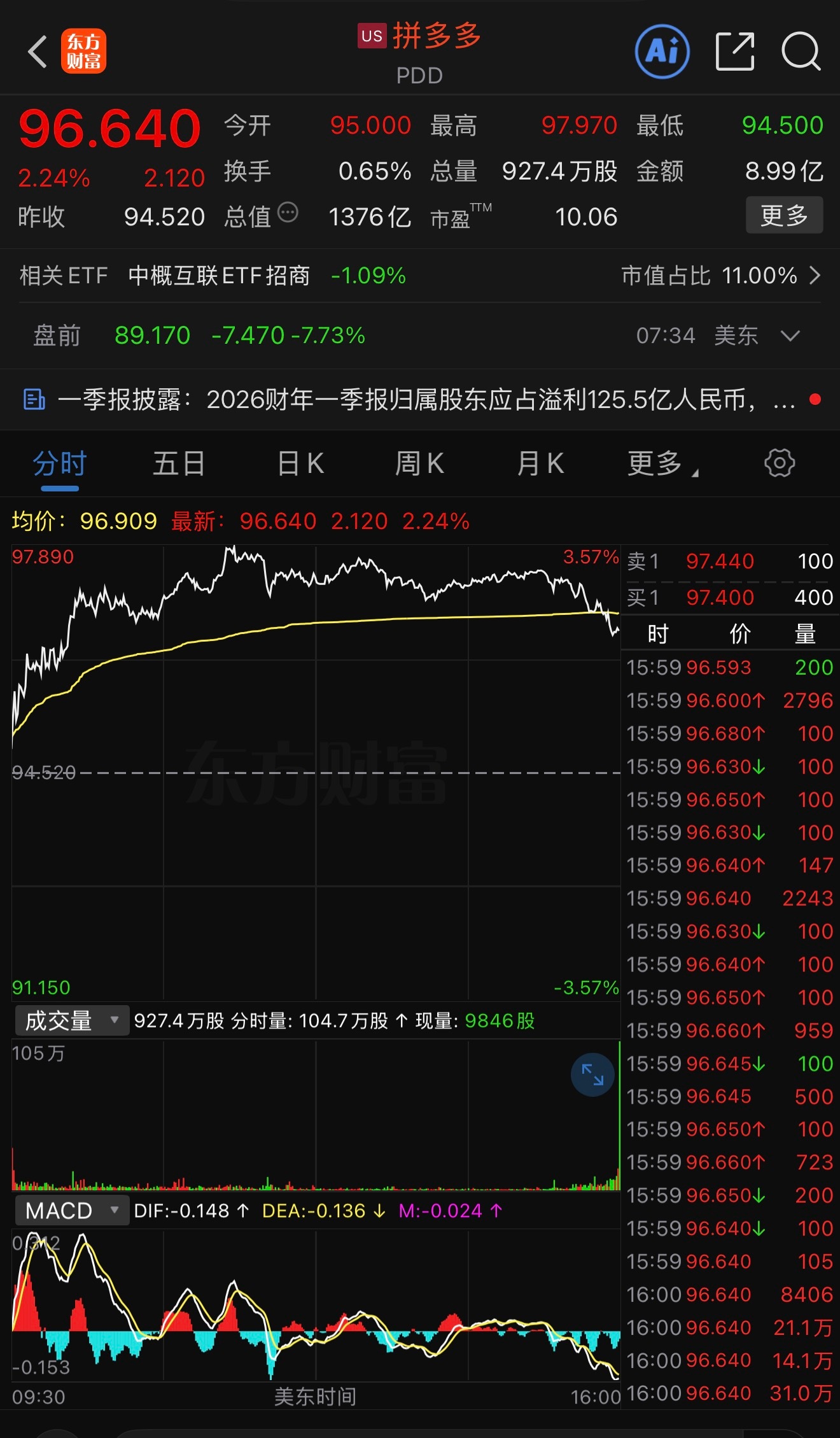840x1438 pixels.
Task: Tap the 卖1 97.440 order row
Action: point(730,561)
